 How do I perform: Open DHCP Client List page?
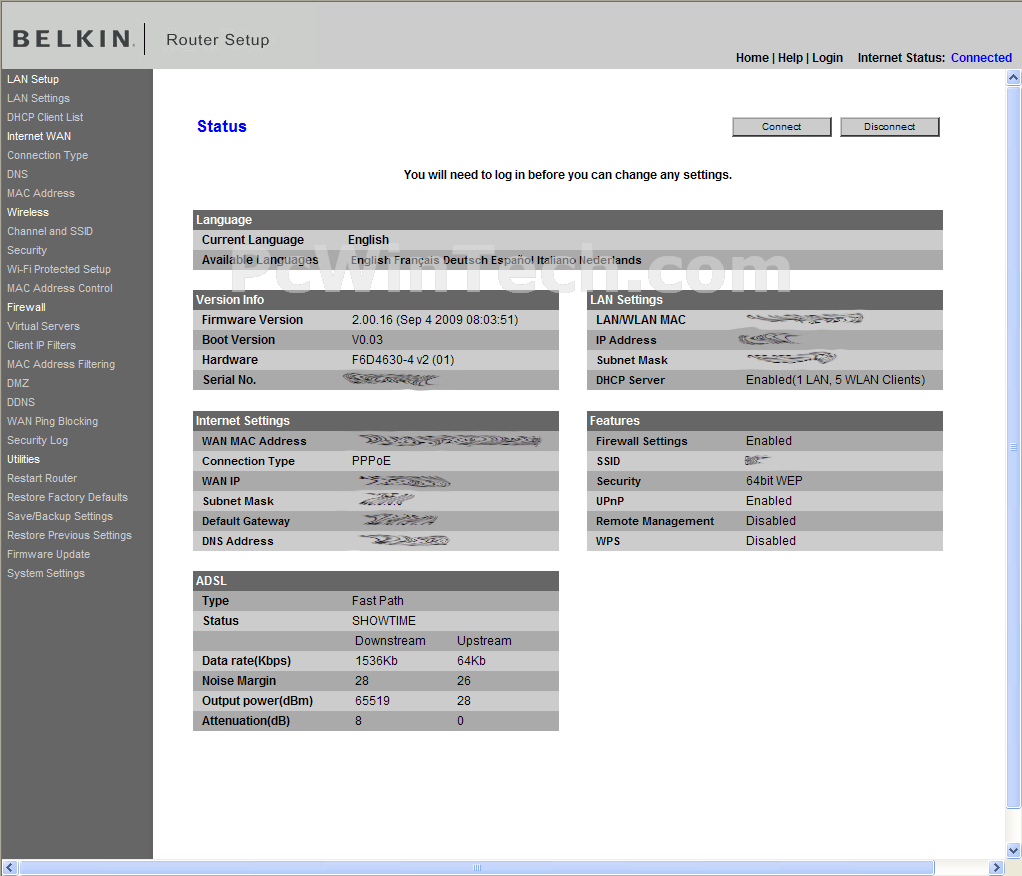pos(45,117)
